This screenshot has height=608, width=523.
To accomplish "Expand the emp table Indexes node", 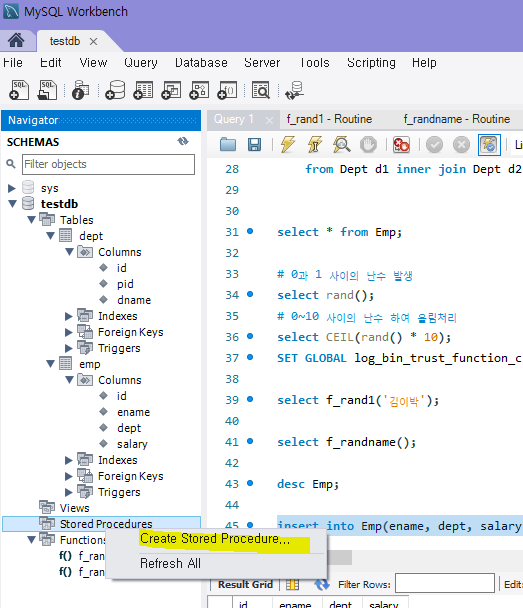I will 69,460.
